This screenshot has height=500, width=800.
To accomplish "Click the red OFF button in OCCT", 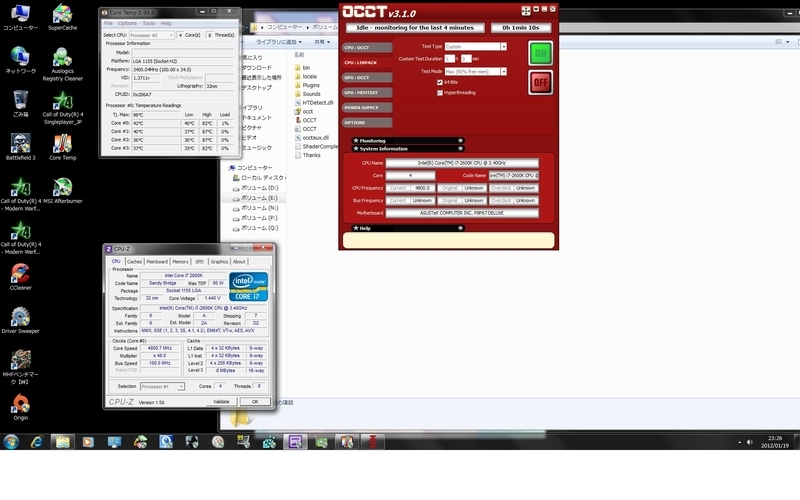I will (540, 82).
